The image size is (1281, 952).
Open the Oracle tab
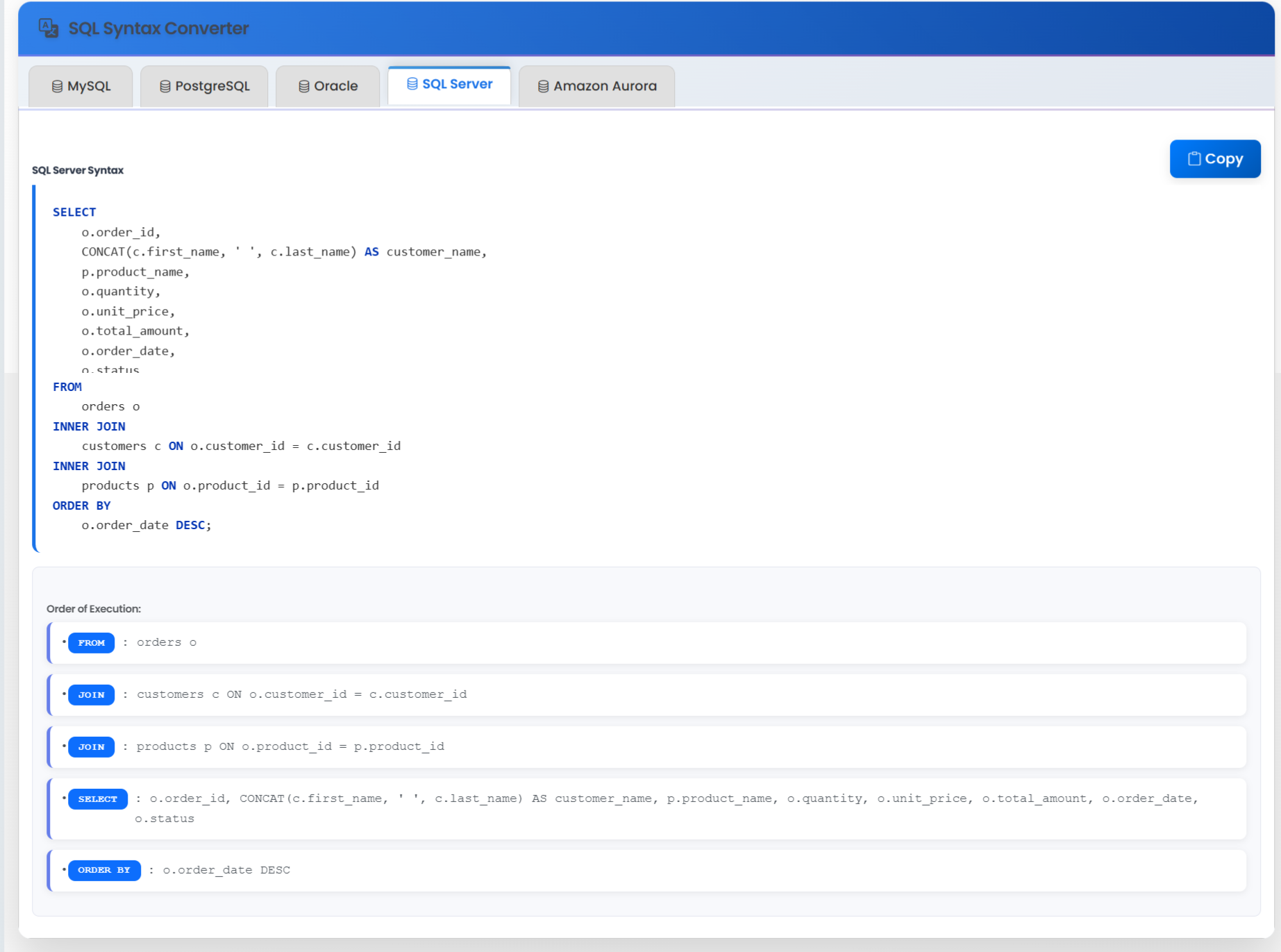[x=328, y=86]
